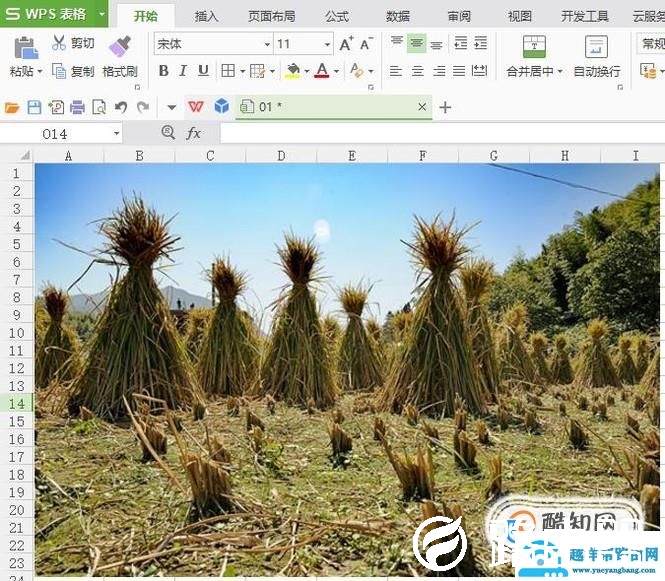The height and width of the screenshot is (581, 665).
Task: Switch to the 审阅 tab
Action: tap(459, 16)
